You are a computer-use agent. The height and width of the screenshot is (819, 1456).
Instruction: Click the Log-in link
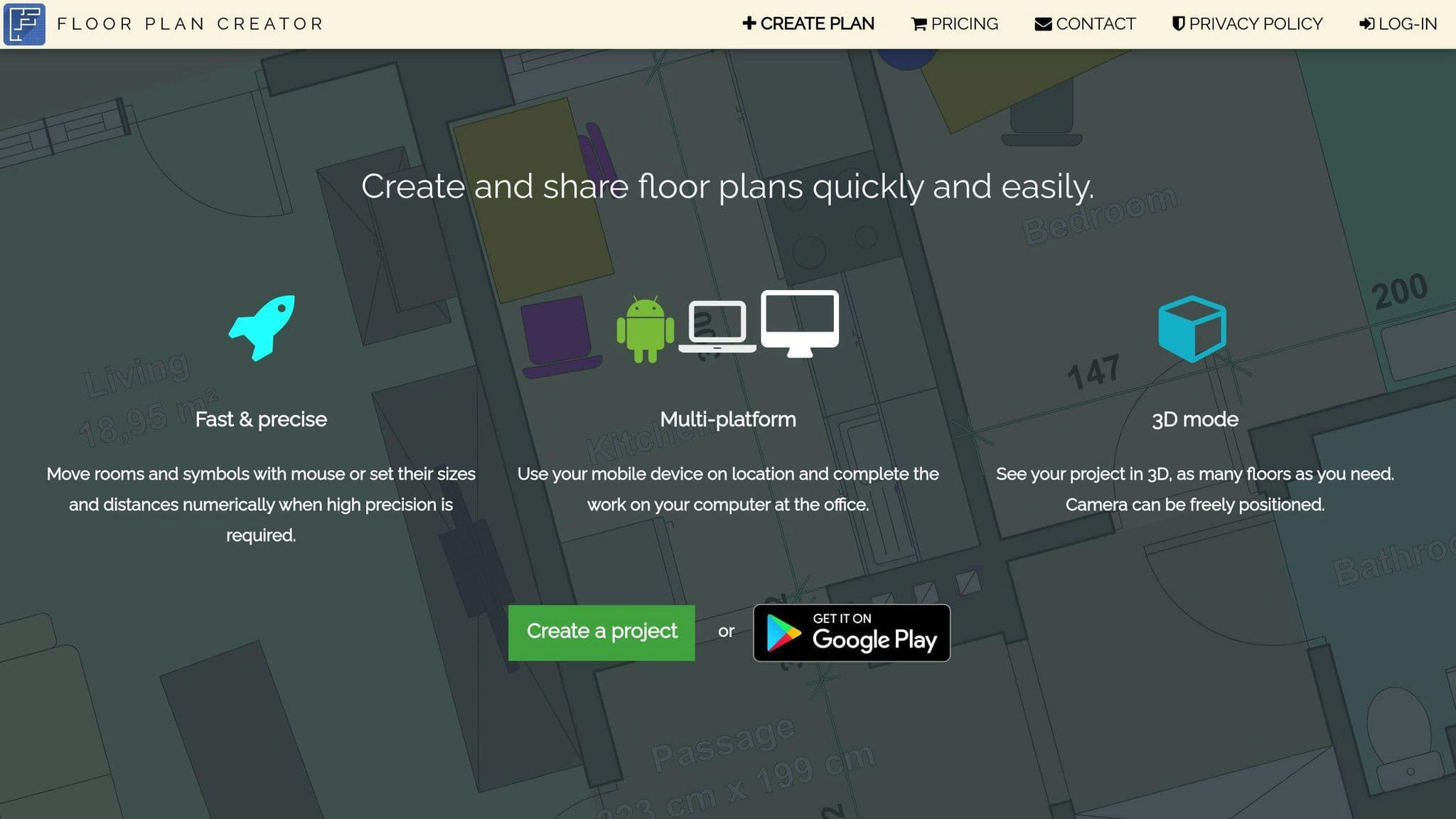coord(1398,24)
